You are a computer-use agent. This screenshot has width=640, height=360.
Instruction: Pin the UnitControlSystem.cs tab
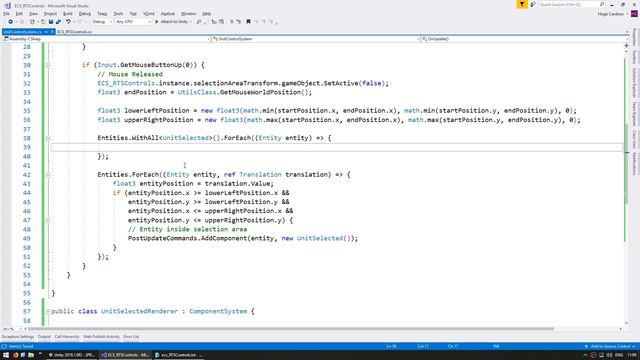pos(46,32)
